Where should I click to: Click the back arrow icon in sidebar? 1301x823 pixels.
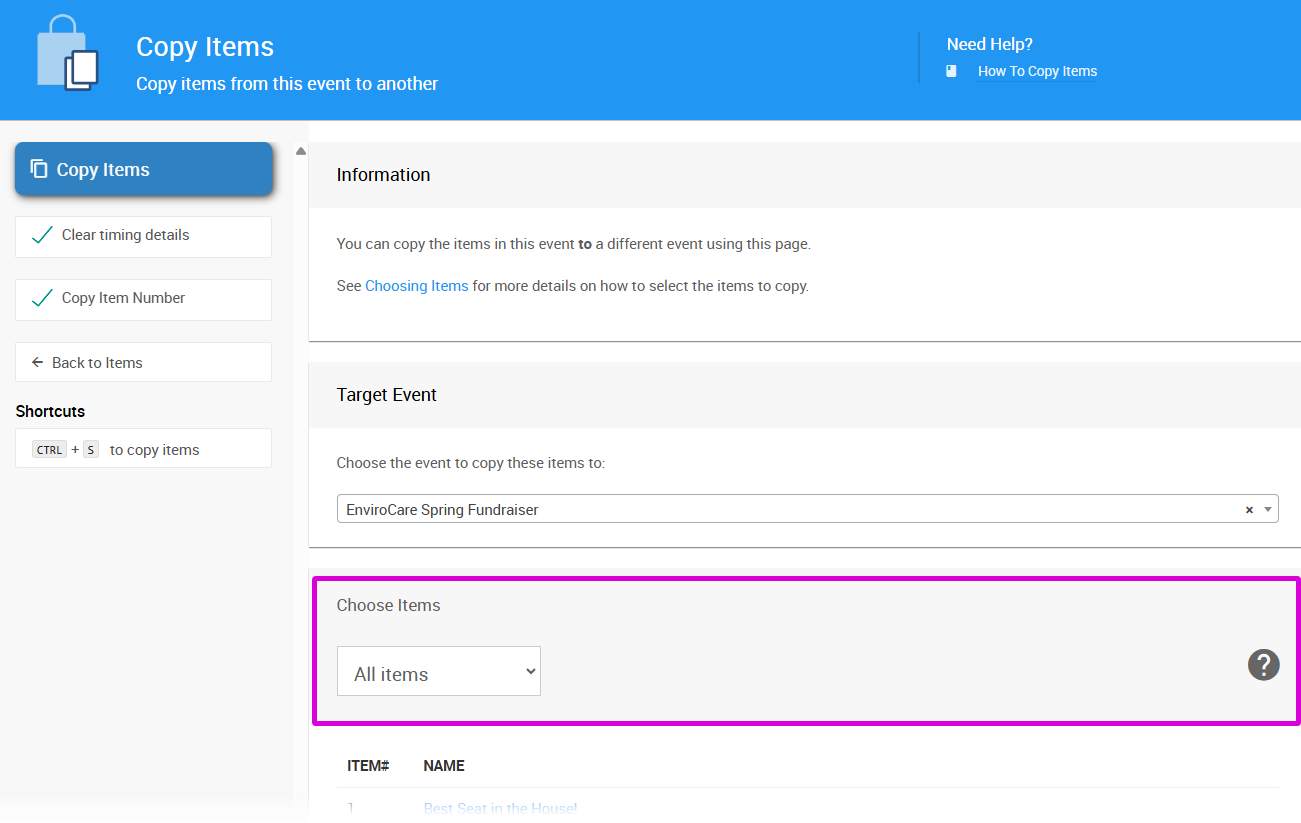[x=38, y=363]
